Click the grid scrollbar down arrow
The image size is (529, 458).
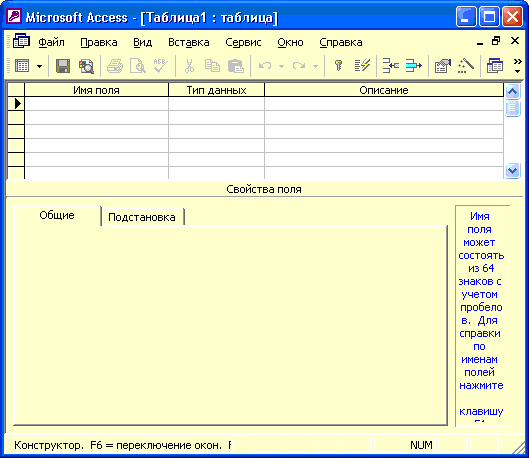[x=512, y=170]
